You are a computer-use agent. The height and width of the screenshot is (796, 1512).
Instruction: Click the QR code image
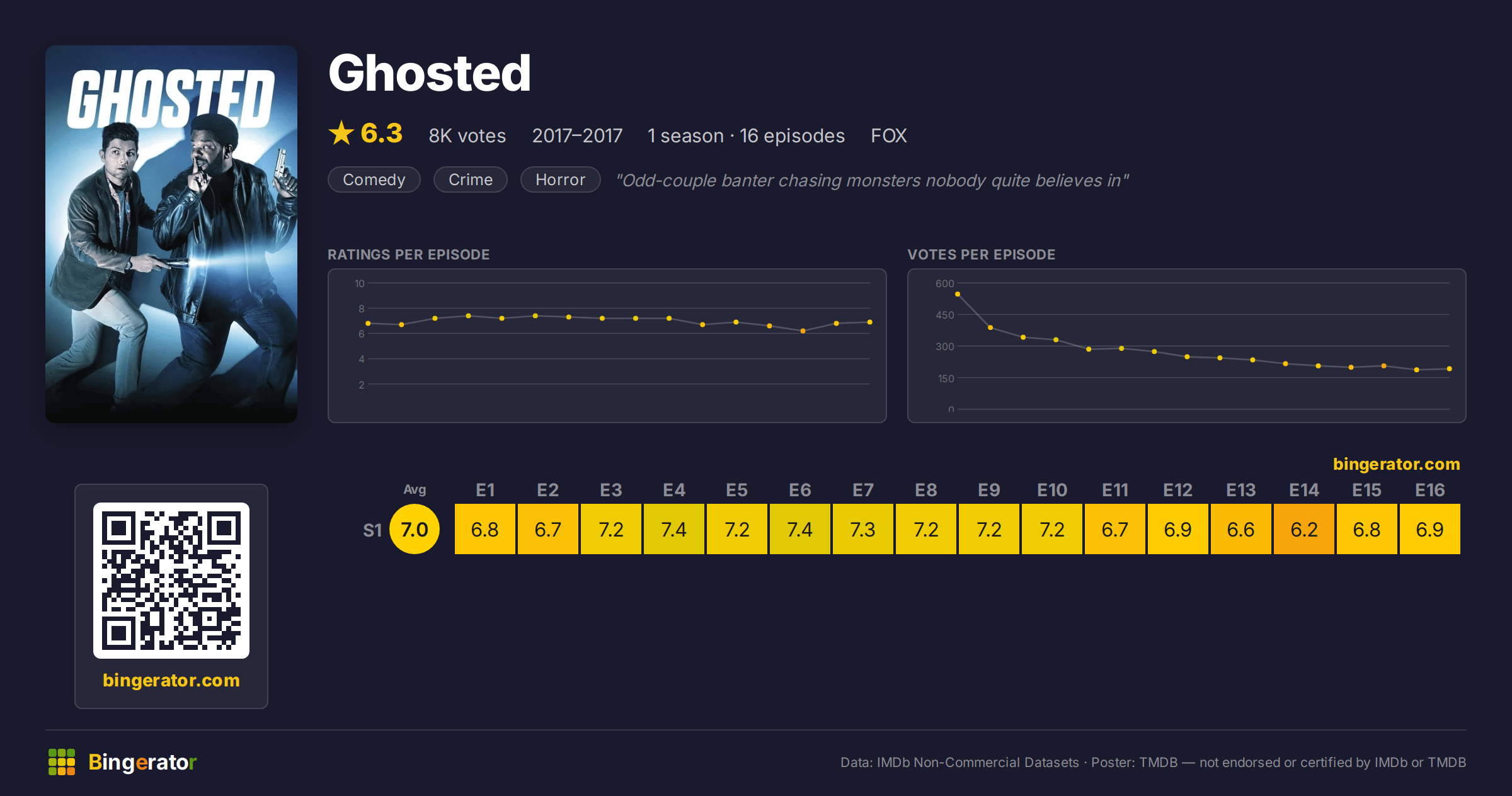point(171,581)
